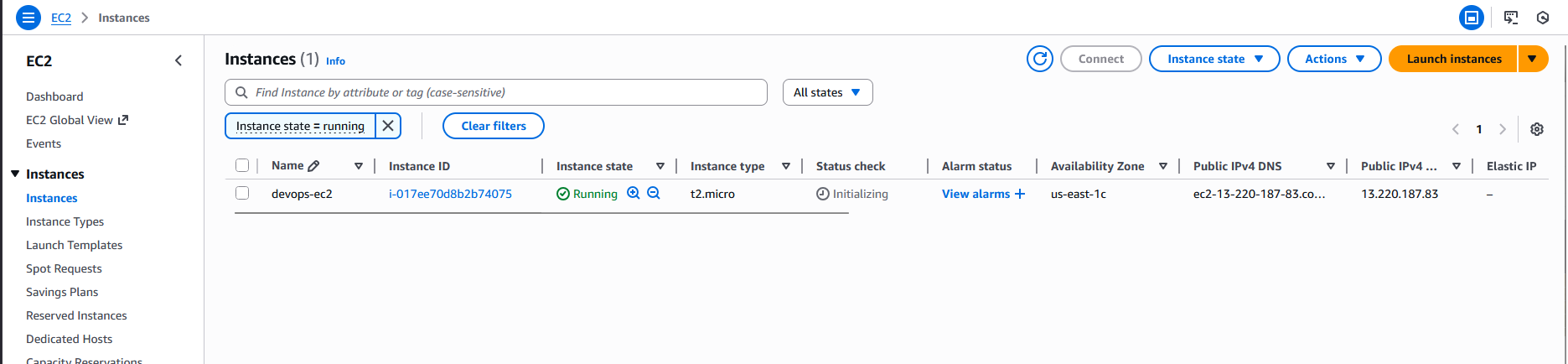The image size is (1568, 364).
Task: Sort by Public IPv4 DNS column arrow
Action: (1331, 166)
